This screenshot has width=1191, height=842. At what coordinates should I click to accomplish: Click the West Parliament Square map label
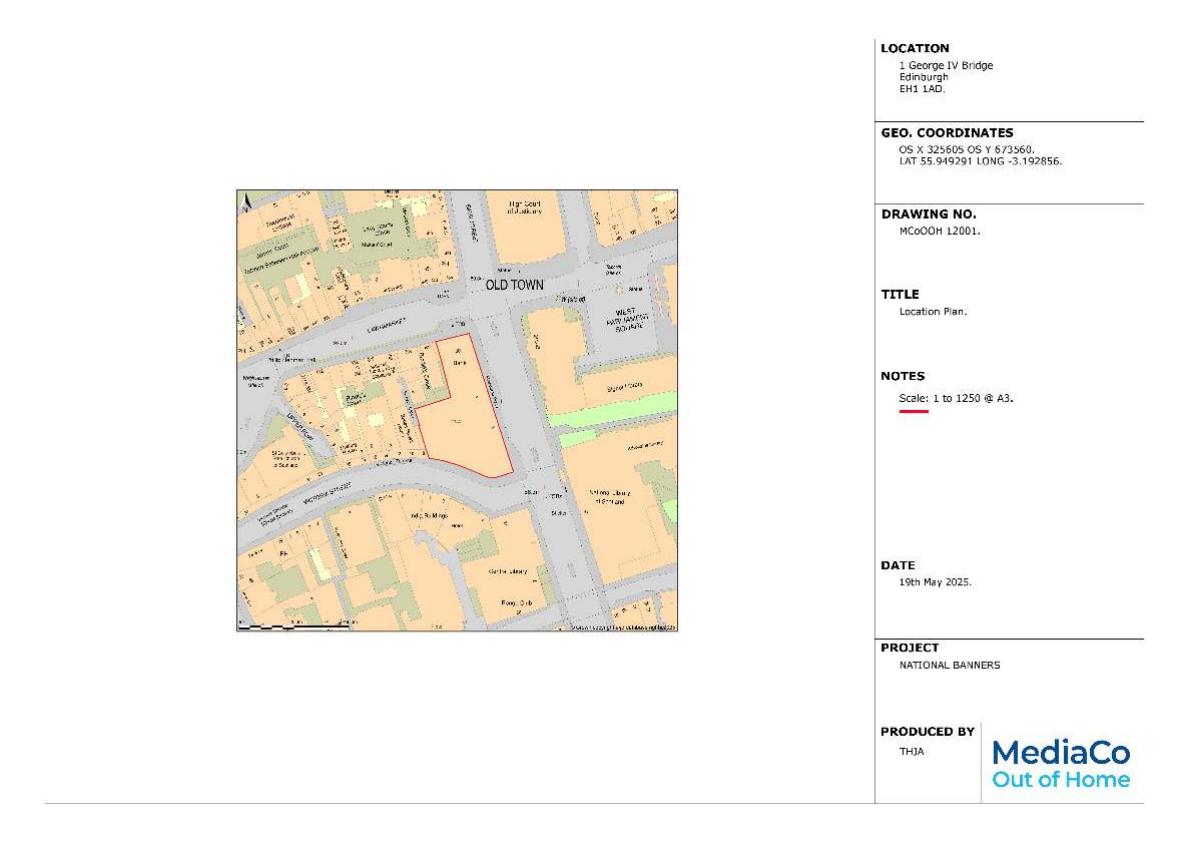click(x=627, y=318)
